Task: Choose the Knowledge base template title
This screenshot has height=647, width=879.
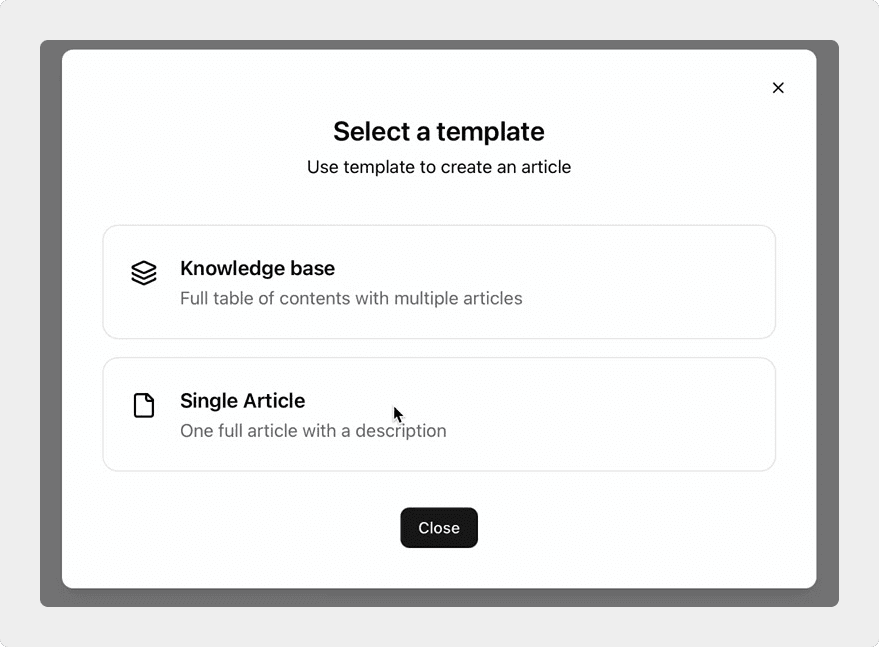Action: pos(257,268)
